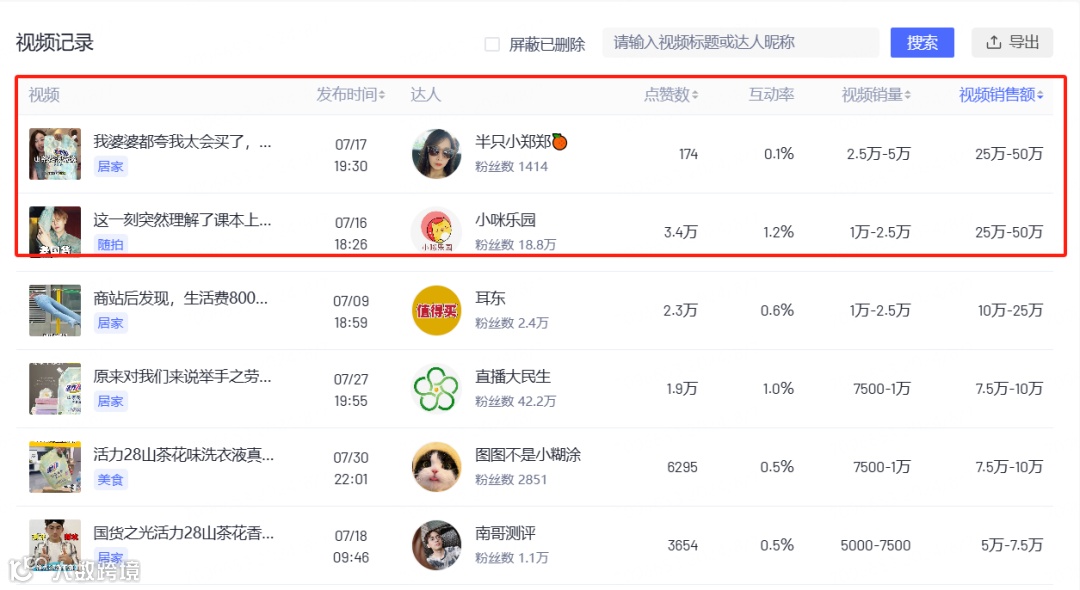Viewport: 1080px width, 590px height.
Task: Click the 随拍 category tag
Action: click(x=110, y=245)
